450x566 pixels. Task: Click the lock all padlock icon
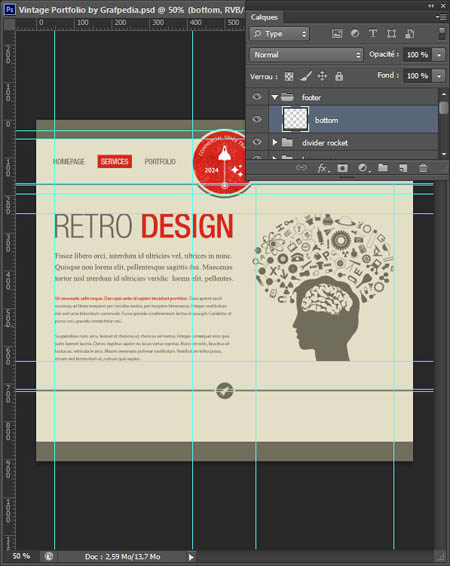339,76
